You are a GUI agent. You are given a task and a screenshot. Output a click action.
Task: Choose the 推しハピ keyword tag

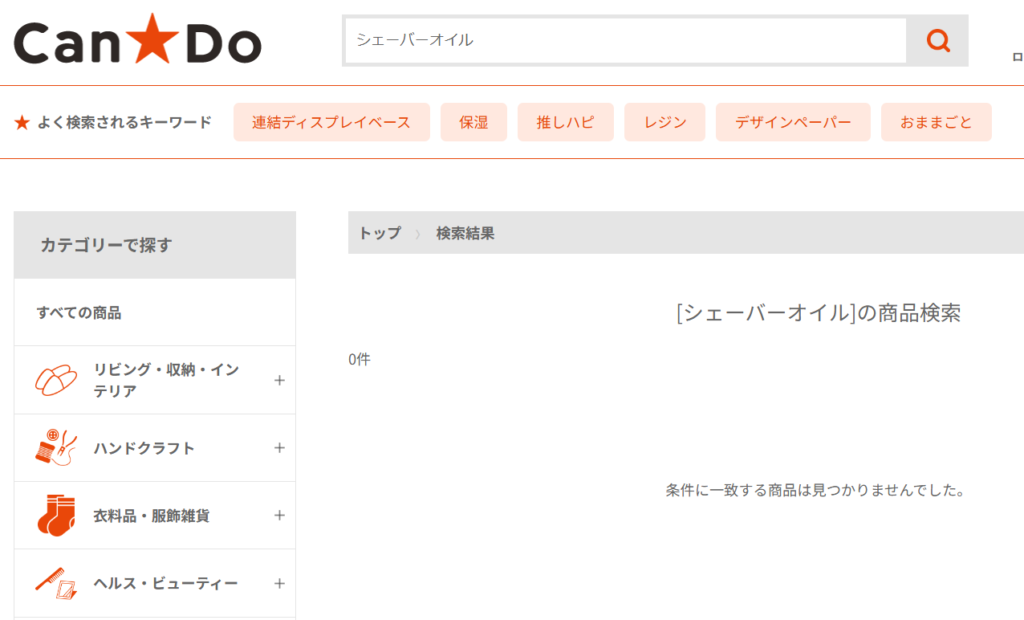click(x=565, y=122)
